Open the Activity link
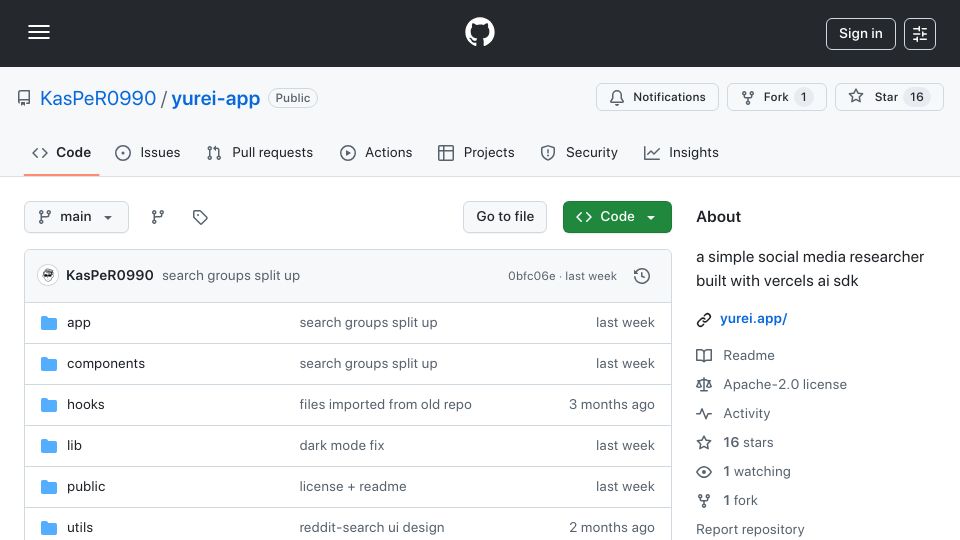This screenshot has height=540, width=960. point(746,414)
